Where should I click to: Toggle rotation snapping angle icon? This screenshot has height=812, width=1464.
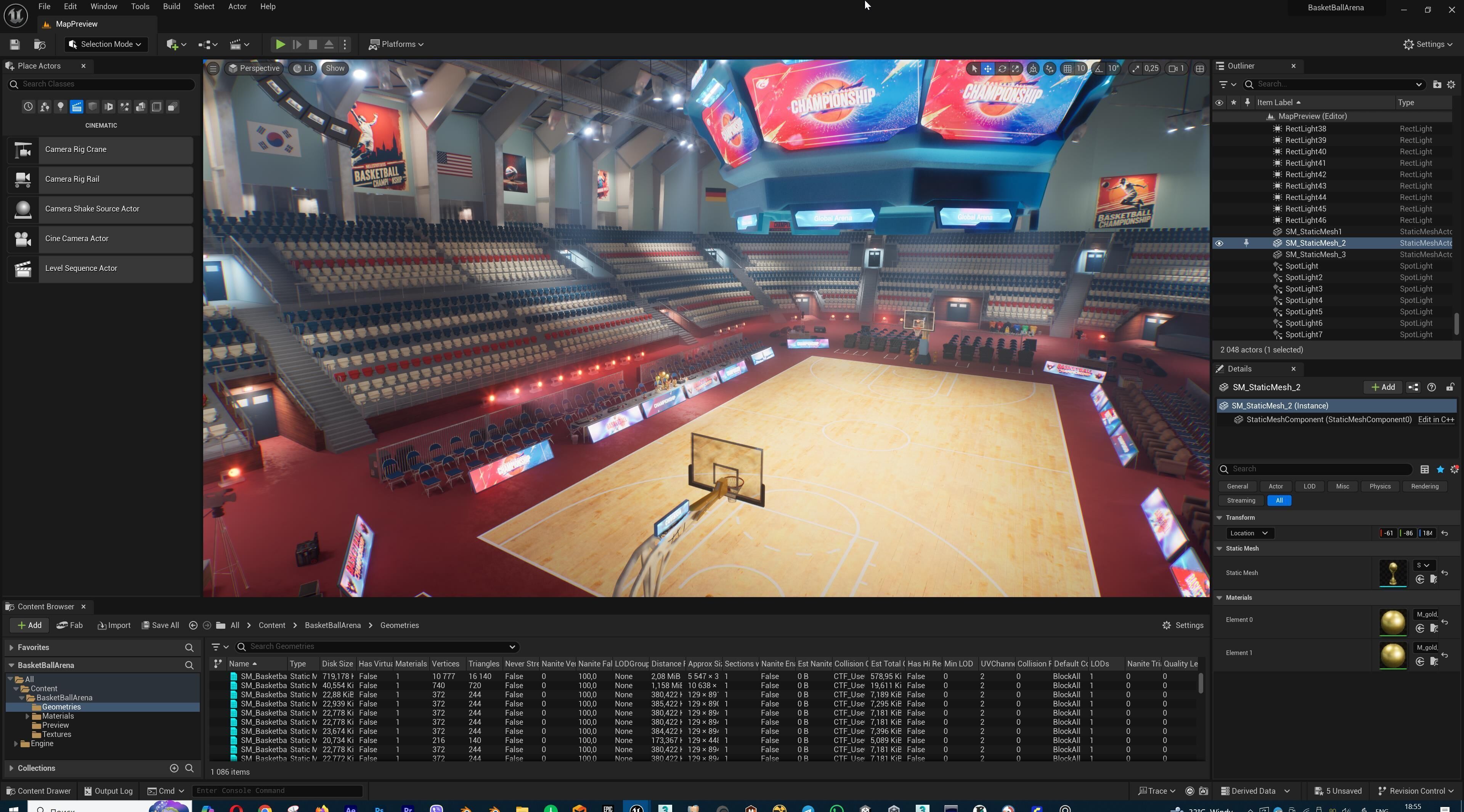pyautogui.click(x=1099, y=69)
